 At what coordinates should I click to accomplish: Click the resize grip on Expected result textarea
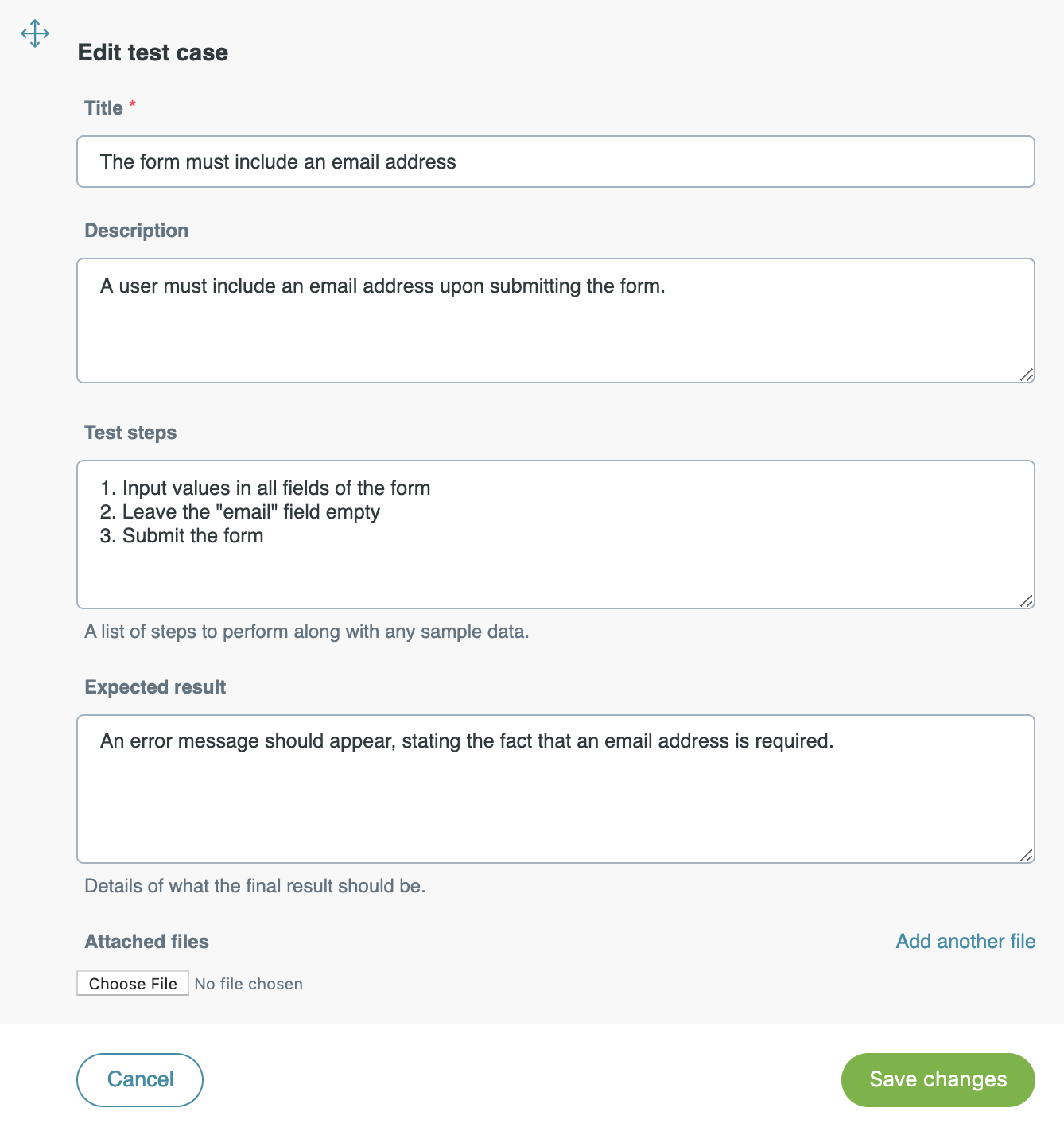pyautogui.click(x=1027, y=856)
